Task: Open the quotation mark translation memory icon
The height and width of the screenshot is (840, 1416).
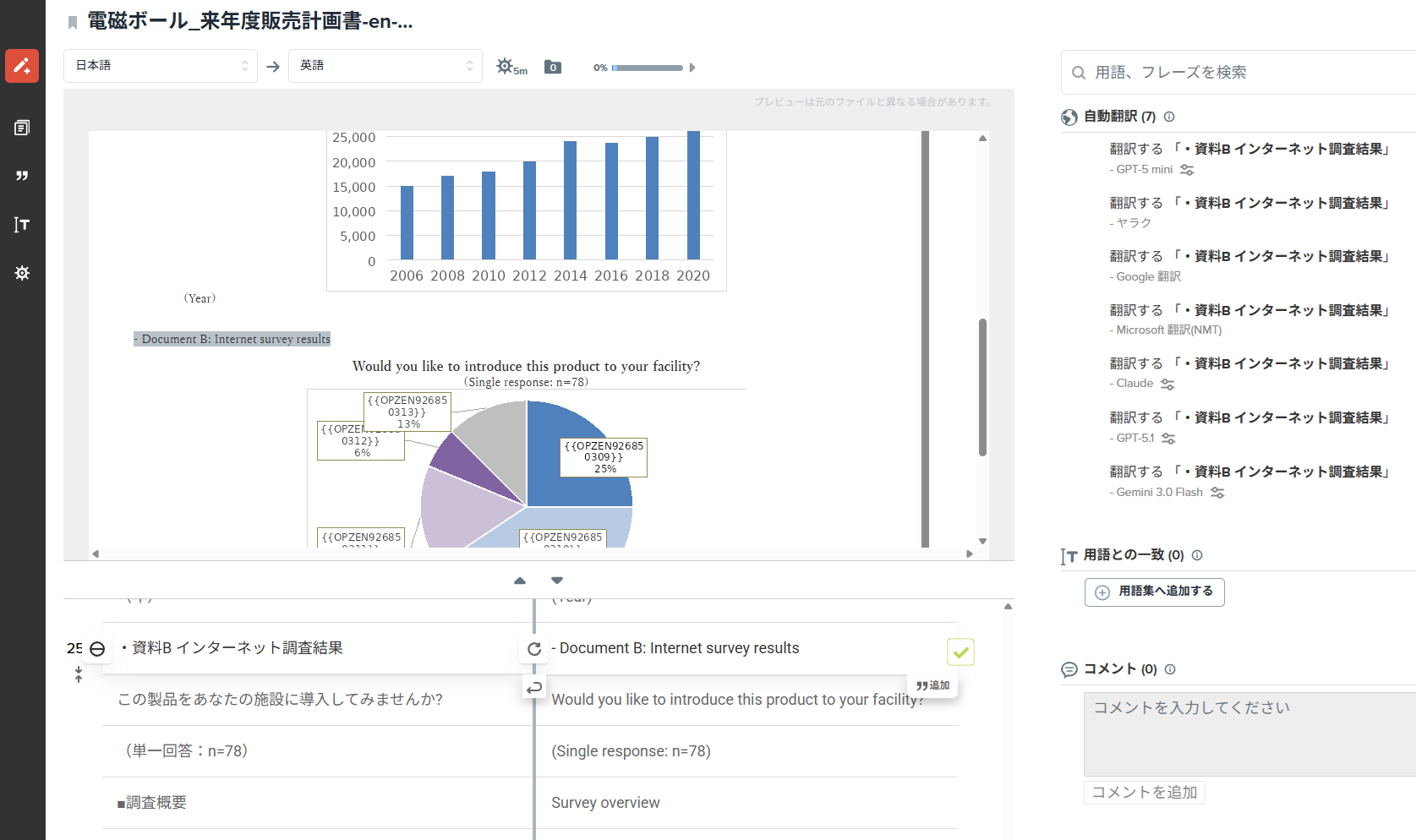Action: tap(22, 176)
